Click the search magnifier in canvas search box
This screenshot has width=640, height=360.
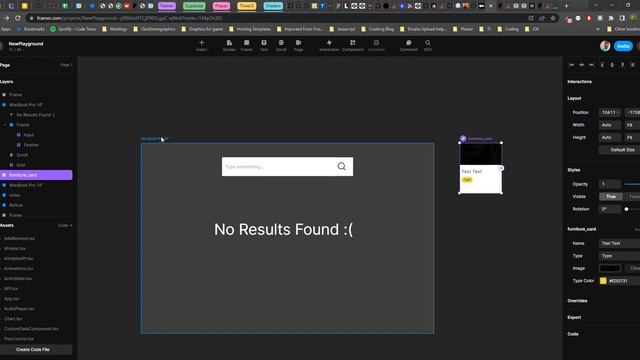tap(342, 167)
